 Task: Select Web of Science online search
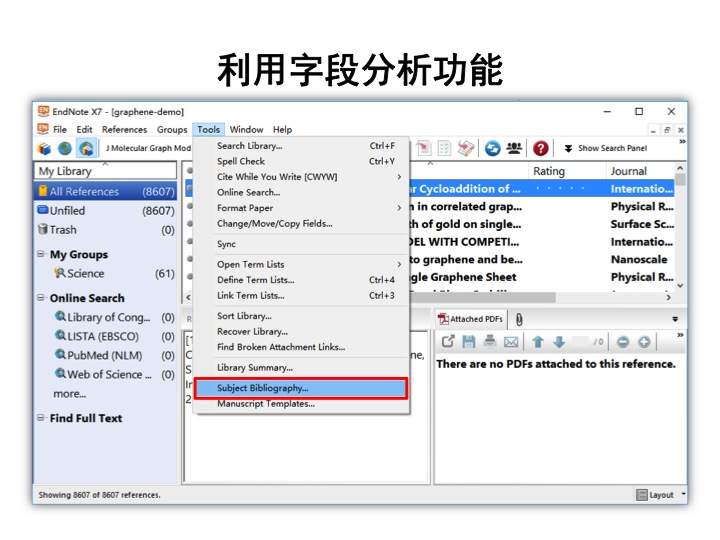pos(105,375)
